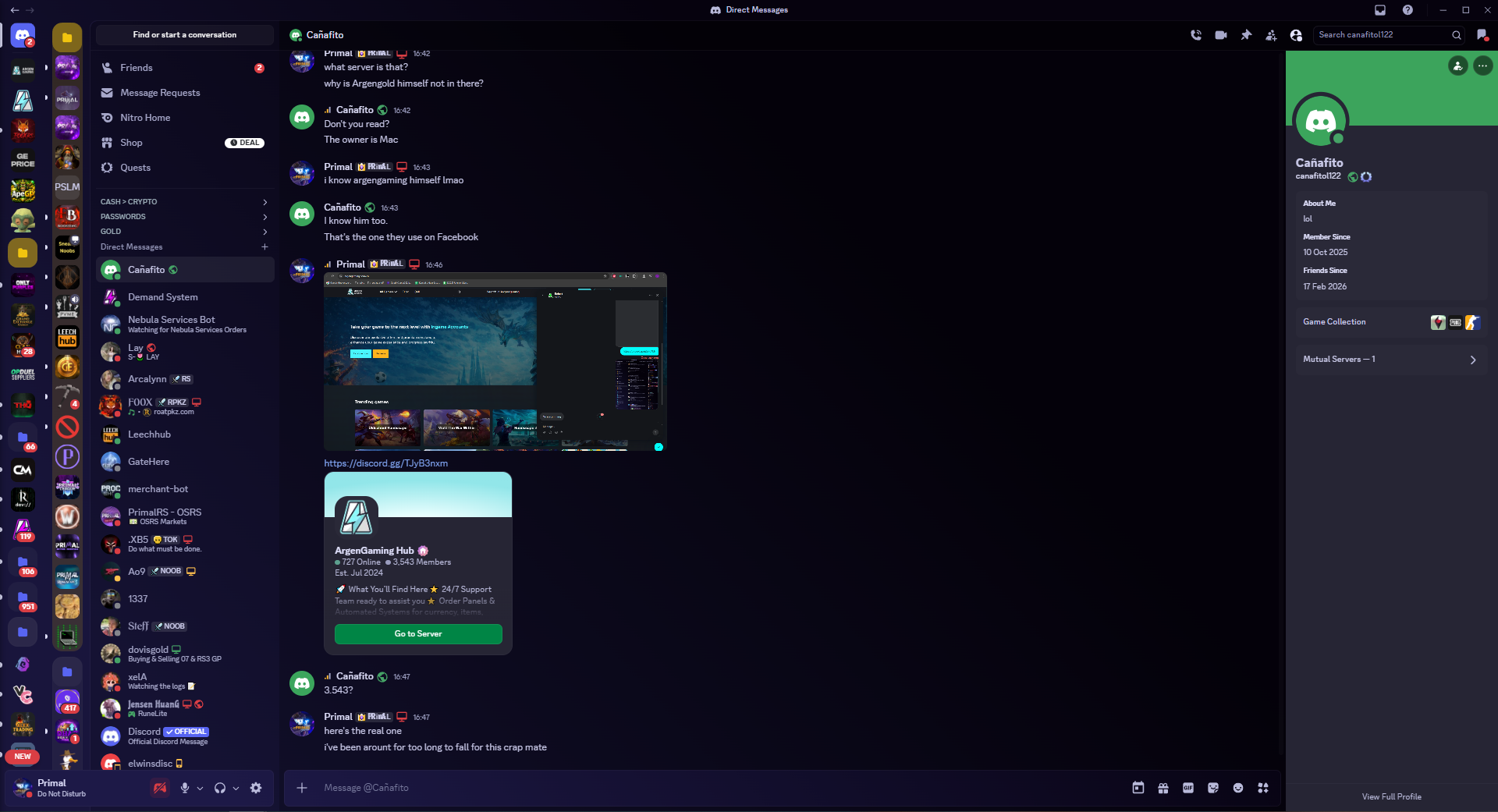Click the Go to Server button
1498x812 pixels.
[x=418, y=634]
